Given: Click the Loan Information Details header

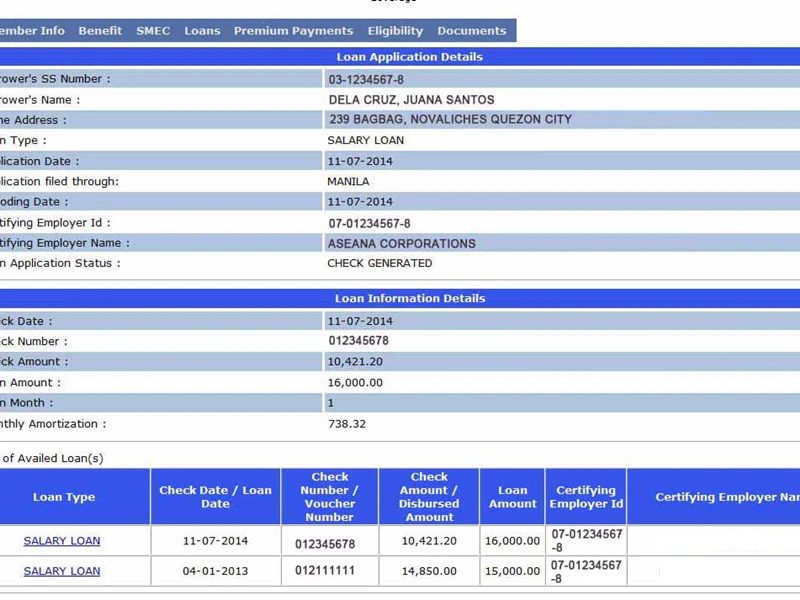Looking at the screenshot, I should click(x=410, y=298).
